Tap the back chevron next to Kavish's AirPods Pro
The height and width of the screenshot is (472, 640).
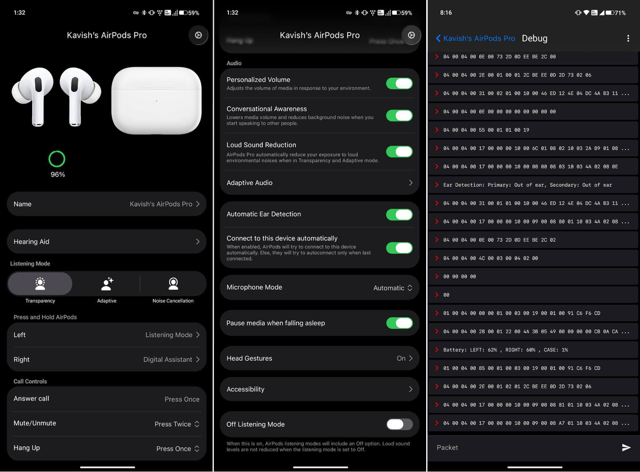click(438, 38)
